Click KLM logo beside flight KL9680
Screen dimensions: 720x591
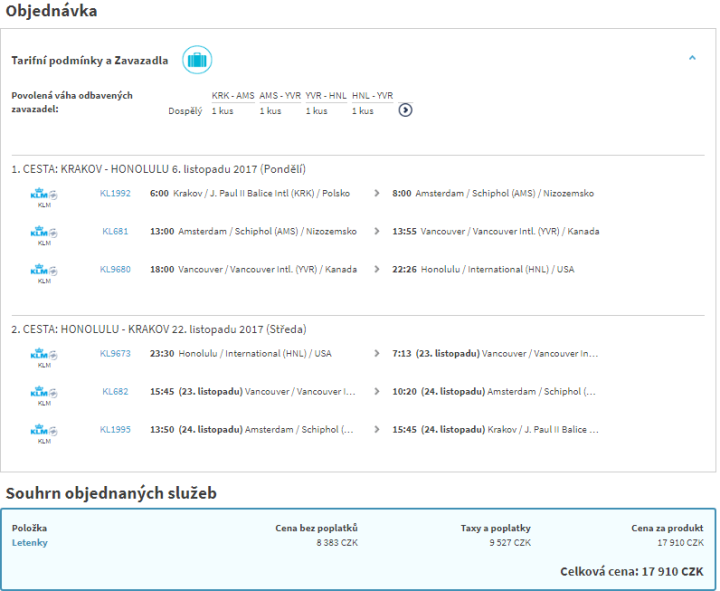(44, 272)
